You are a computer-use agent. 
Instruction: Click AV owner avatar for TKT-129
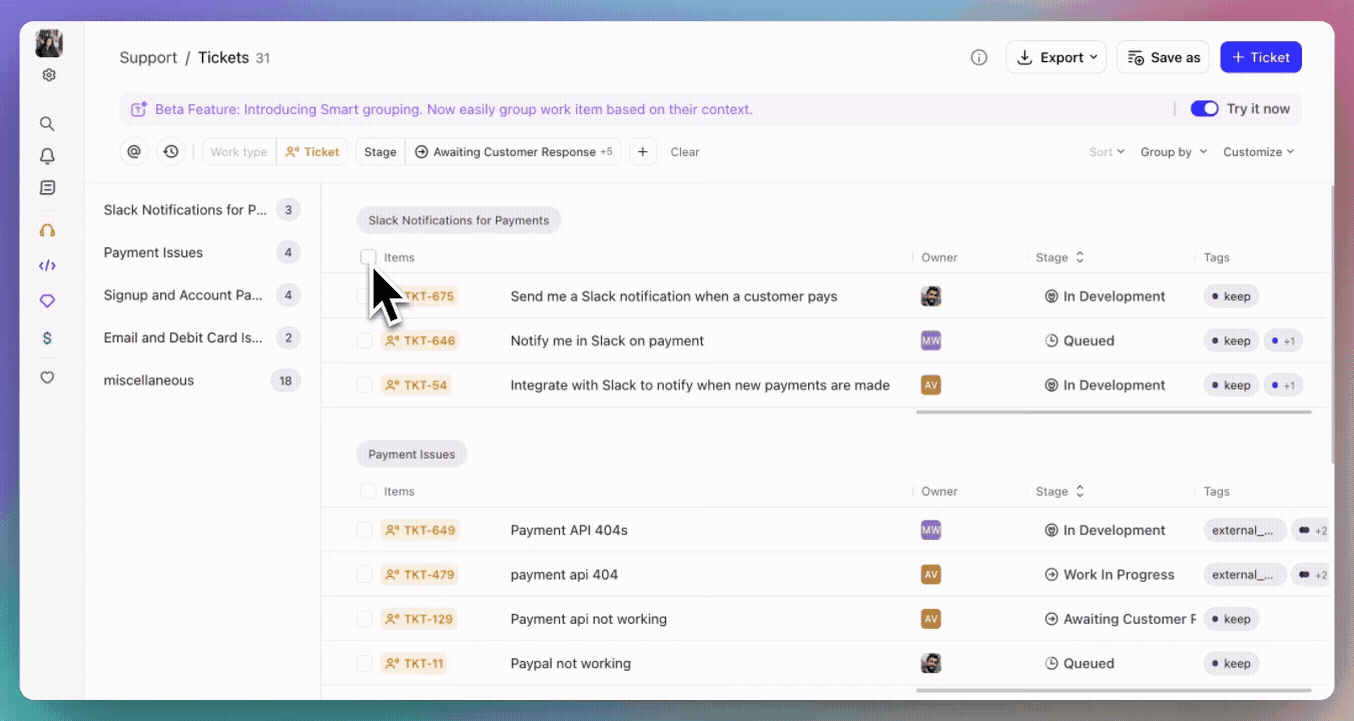[x=931, y=619]
